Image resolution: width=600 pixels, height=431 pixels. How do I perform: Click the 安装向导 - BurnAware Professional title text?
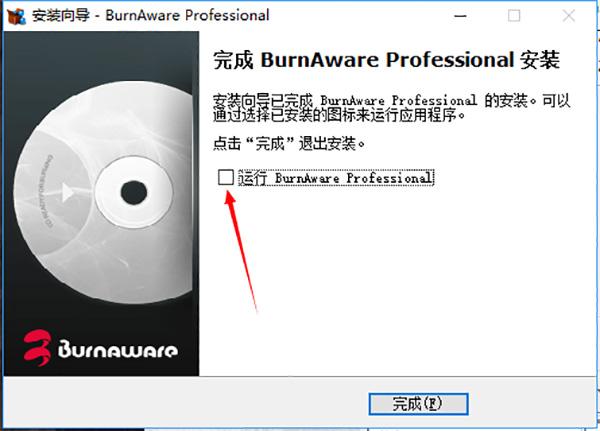click(150, 15)
